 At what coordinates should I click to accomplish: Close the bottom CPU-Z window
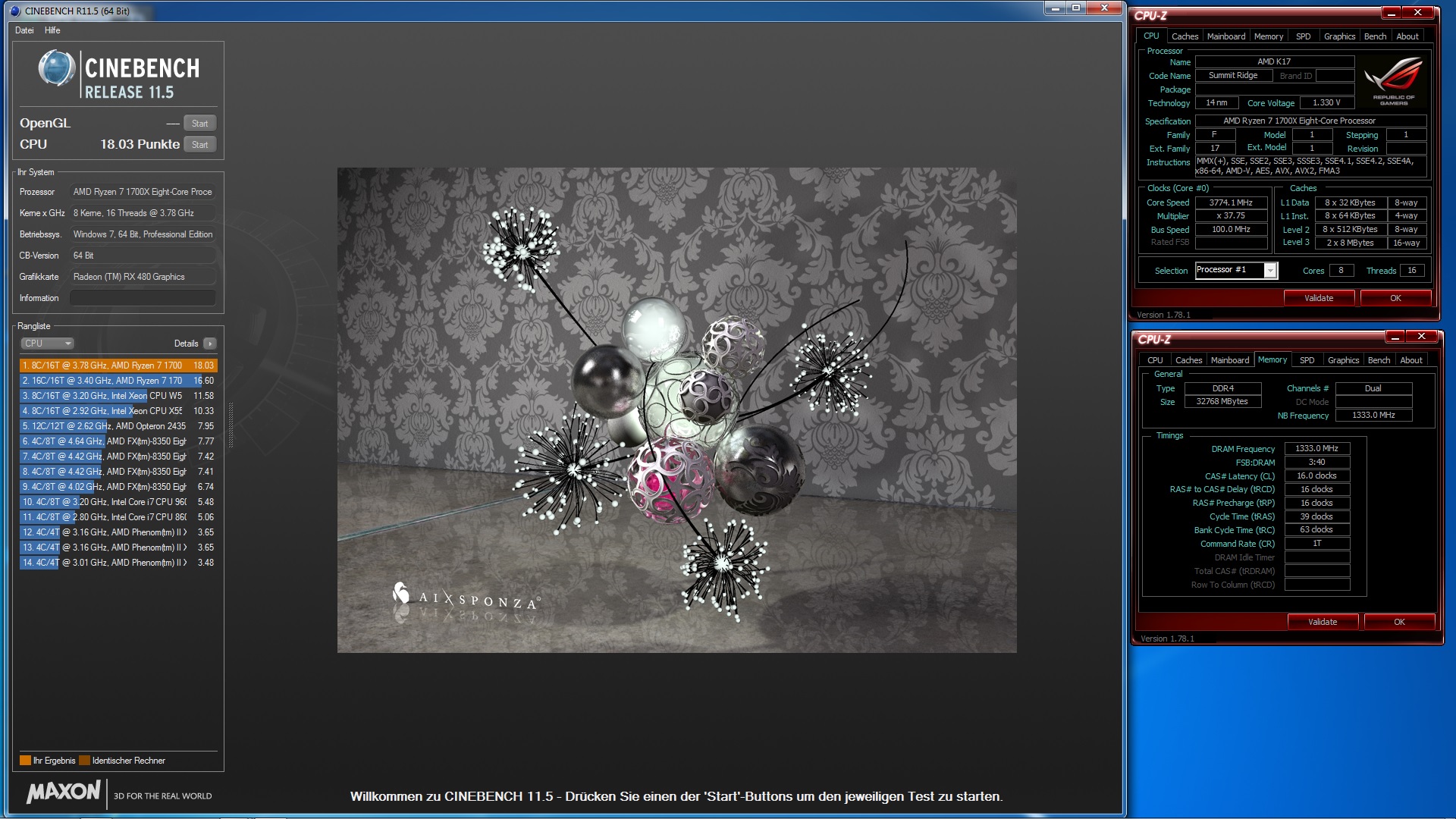(x=1421, y=336)
